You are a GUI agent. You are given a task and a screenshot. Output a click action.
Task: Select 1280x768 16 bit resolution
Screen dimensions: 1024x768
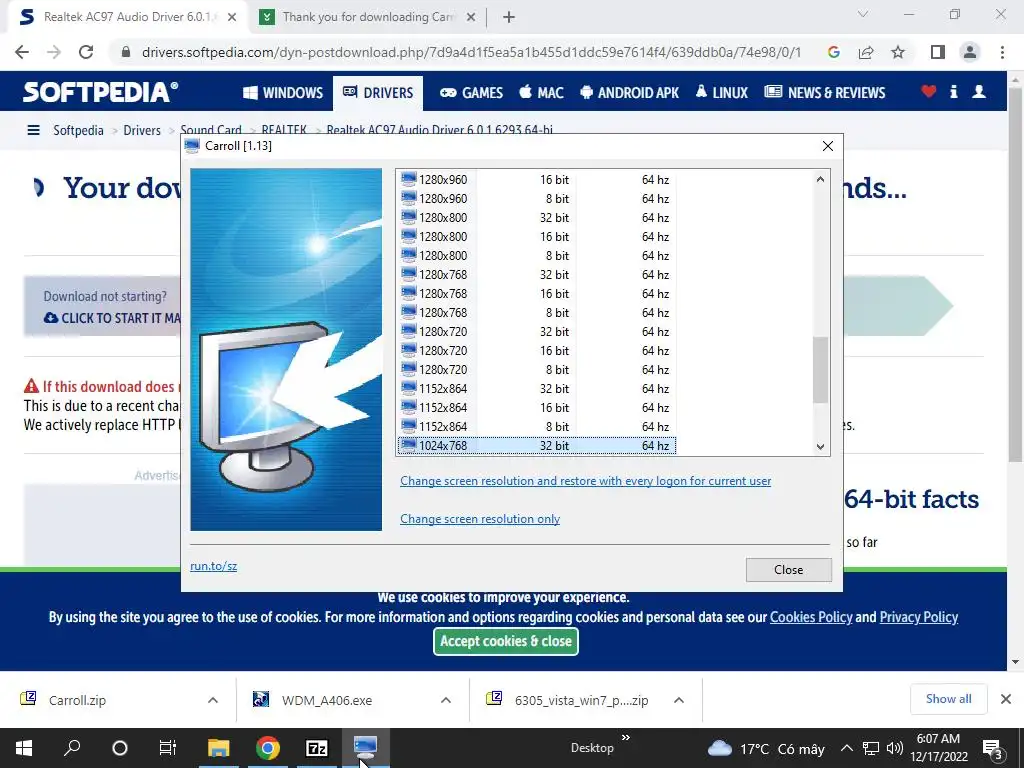[537, 293]
